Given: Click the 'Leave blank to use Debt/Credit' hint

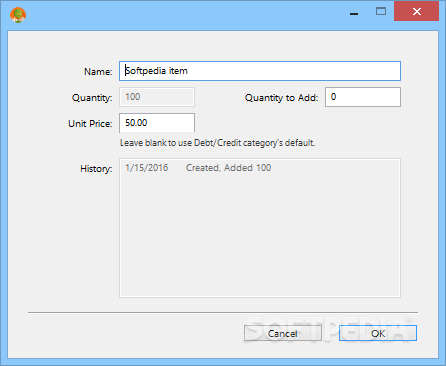Looking at the screenshot, I should pyautogui.click(x=217, y=143).
